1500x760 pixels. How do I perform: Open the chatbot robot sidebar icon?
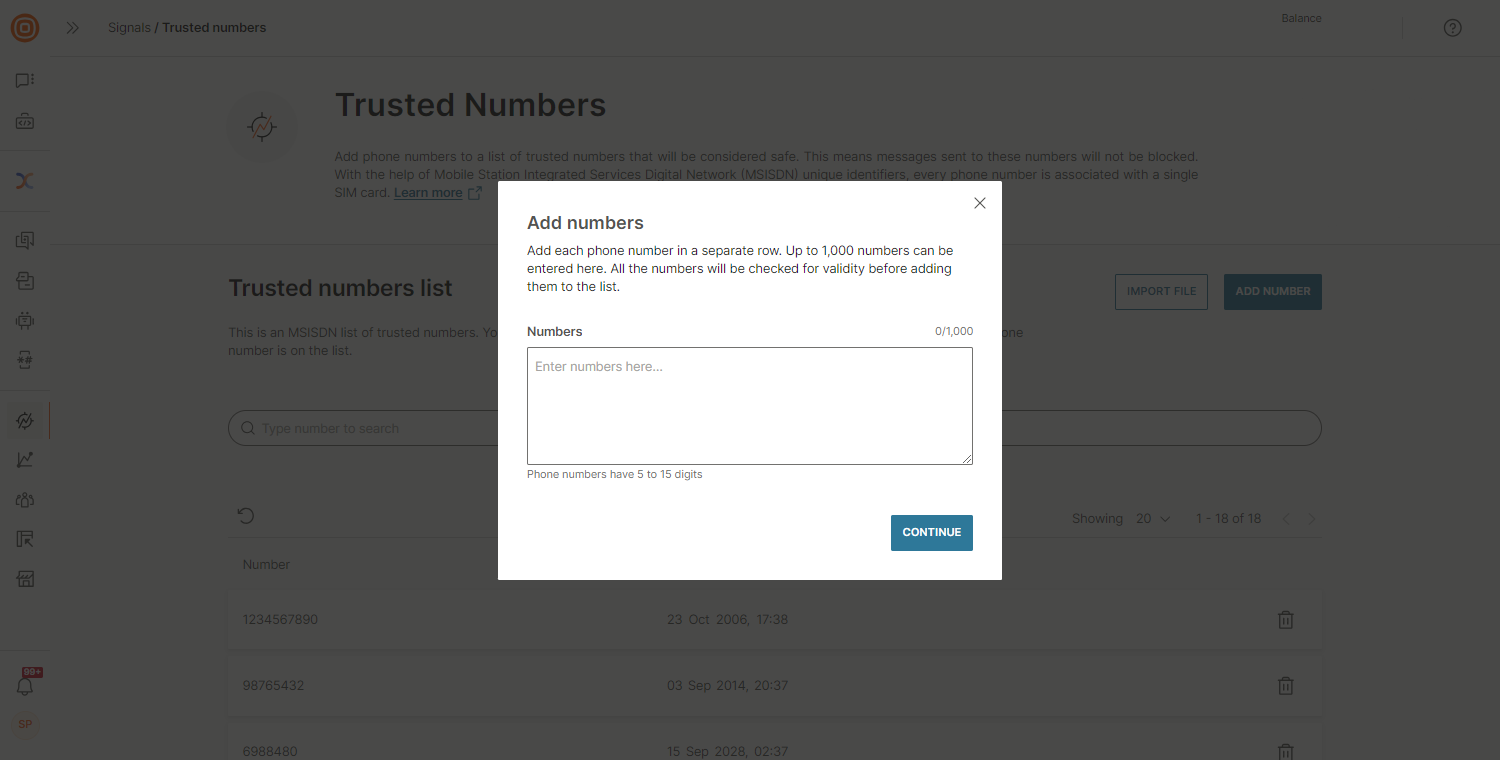coord(25,321)
